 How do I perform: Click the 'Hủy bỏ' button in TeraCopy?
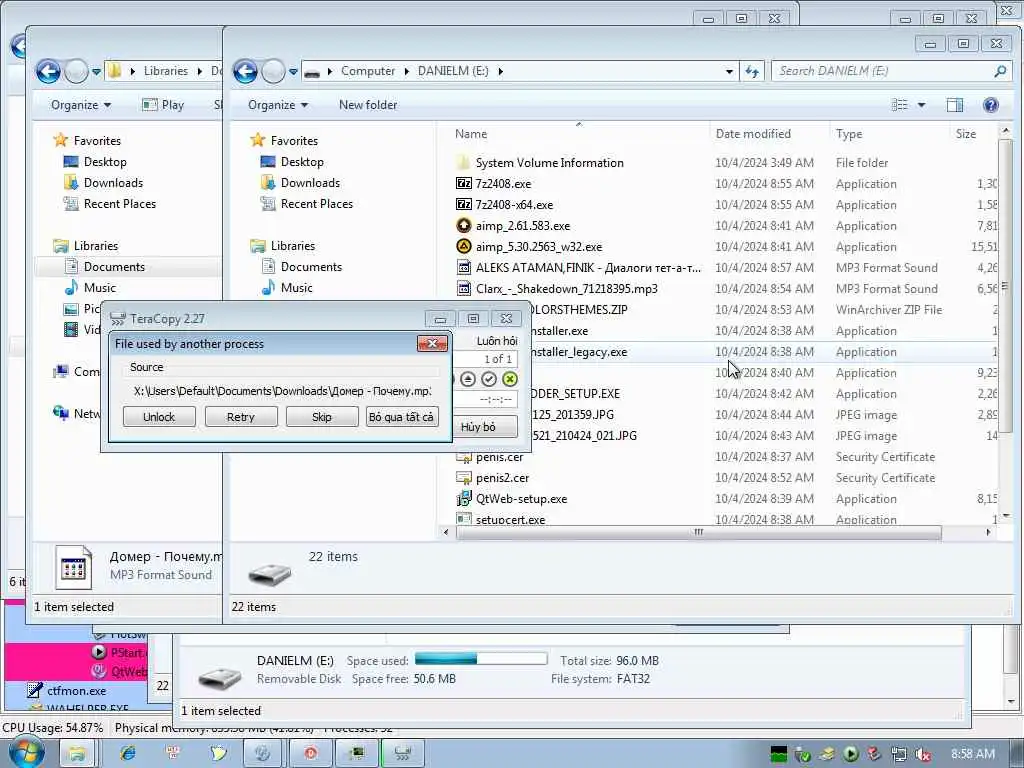pos(484,426)
